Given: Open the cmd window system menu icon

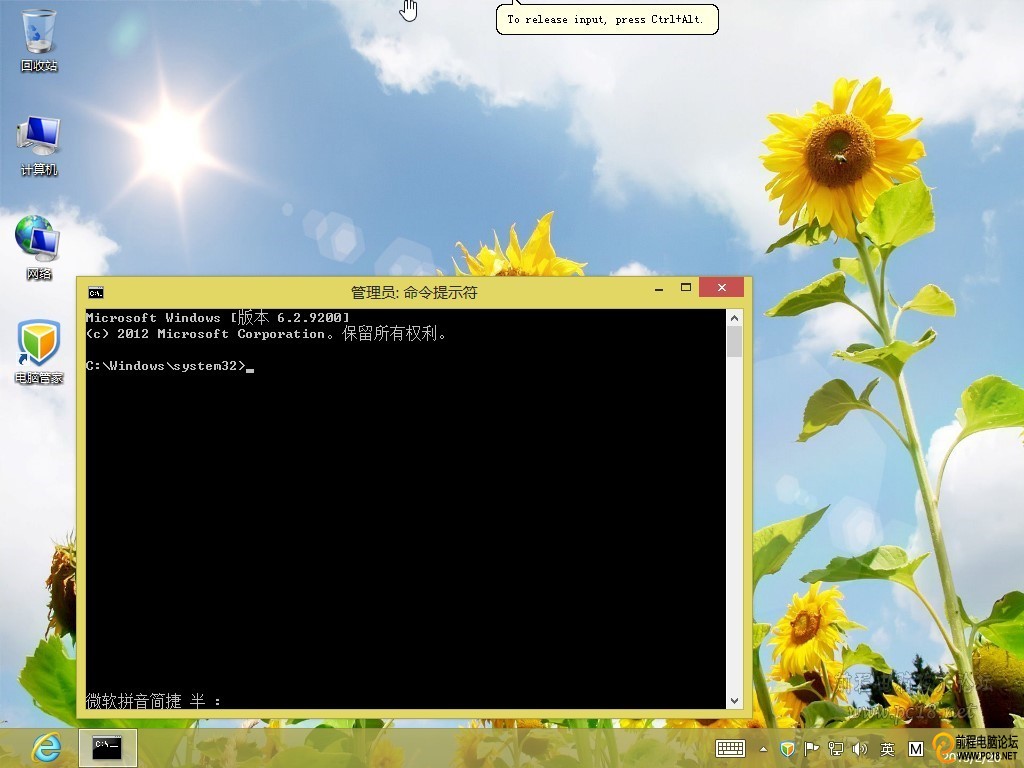Looking at the screenshot, I should point(95,292).
